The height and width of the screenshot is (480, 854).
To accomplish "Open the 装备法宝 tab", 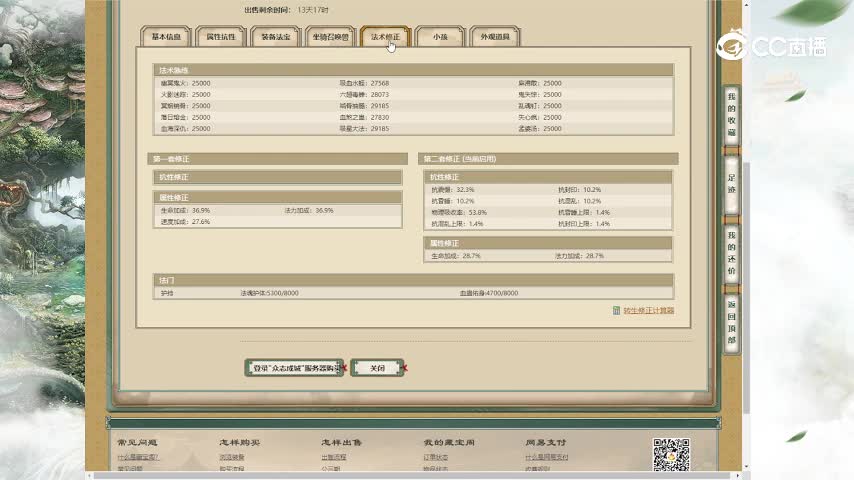I will coord(276,37).
